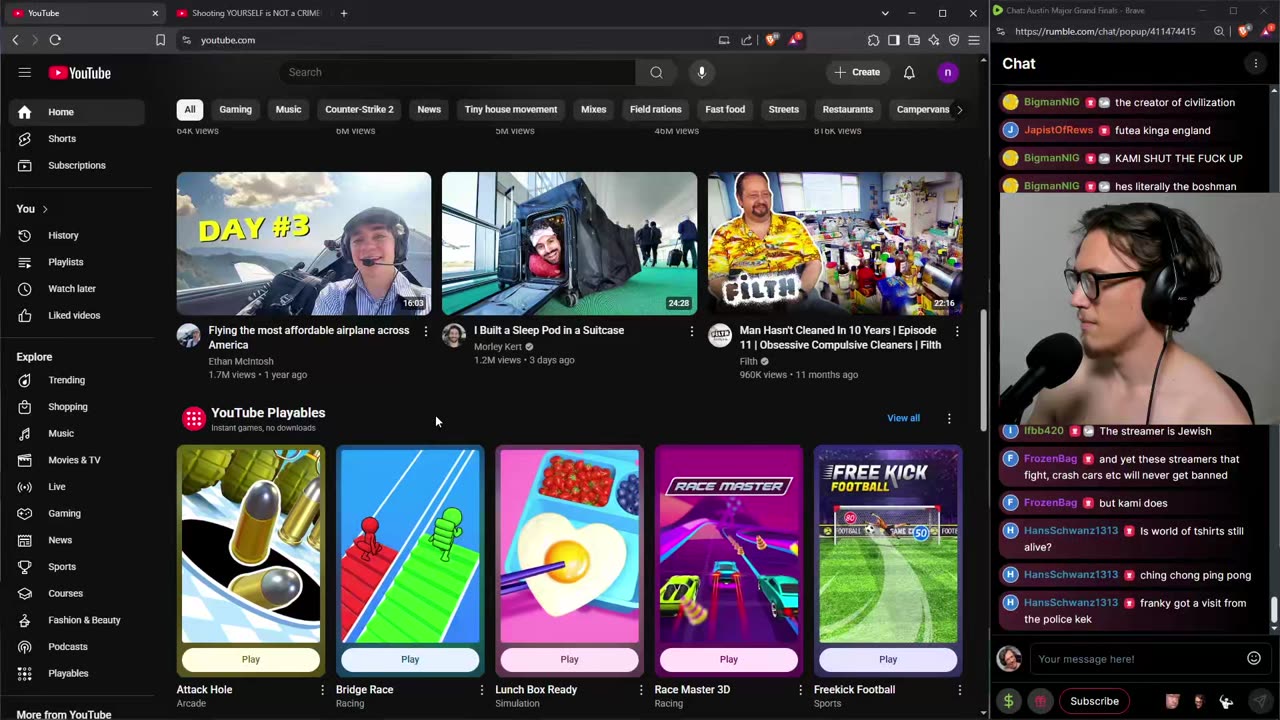Open Shopping under Explore
Image resolution: width=1280 pixels, height=720 pixels.
click(67, 407)
